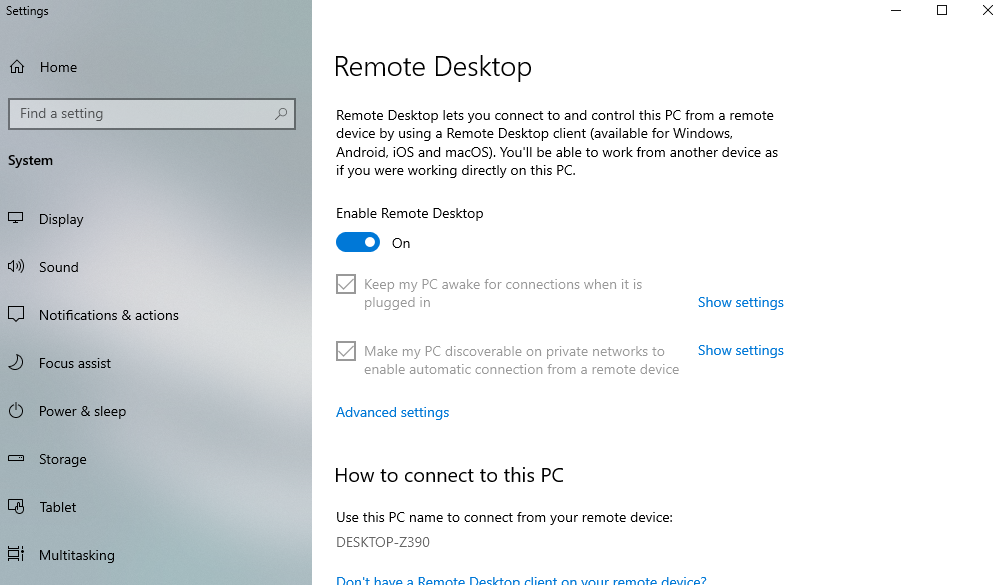Click the Tablet icon in sidebar
This screenshot has width=1005, height=585.
coord(16,507)
